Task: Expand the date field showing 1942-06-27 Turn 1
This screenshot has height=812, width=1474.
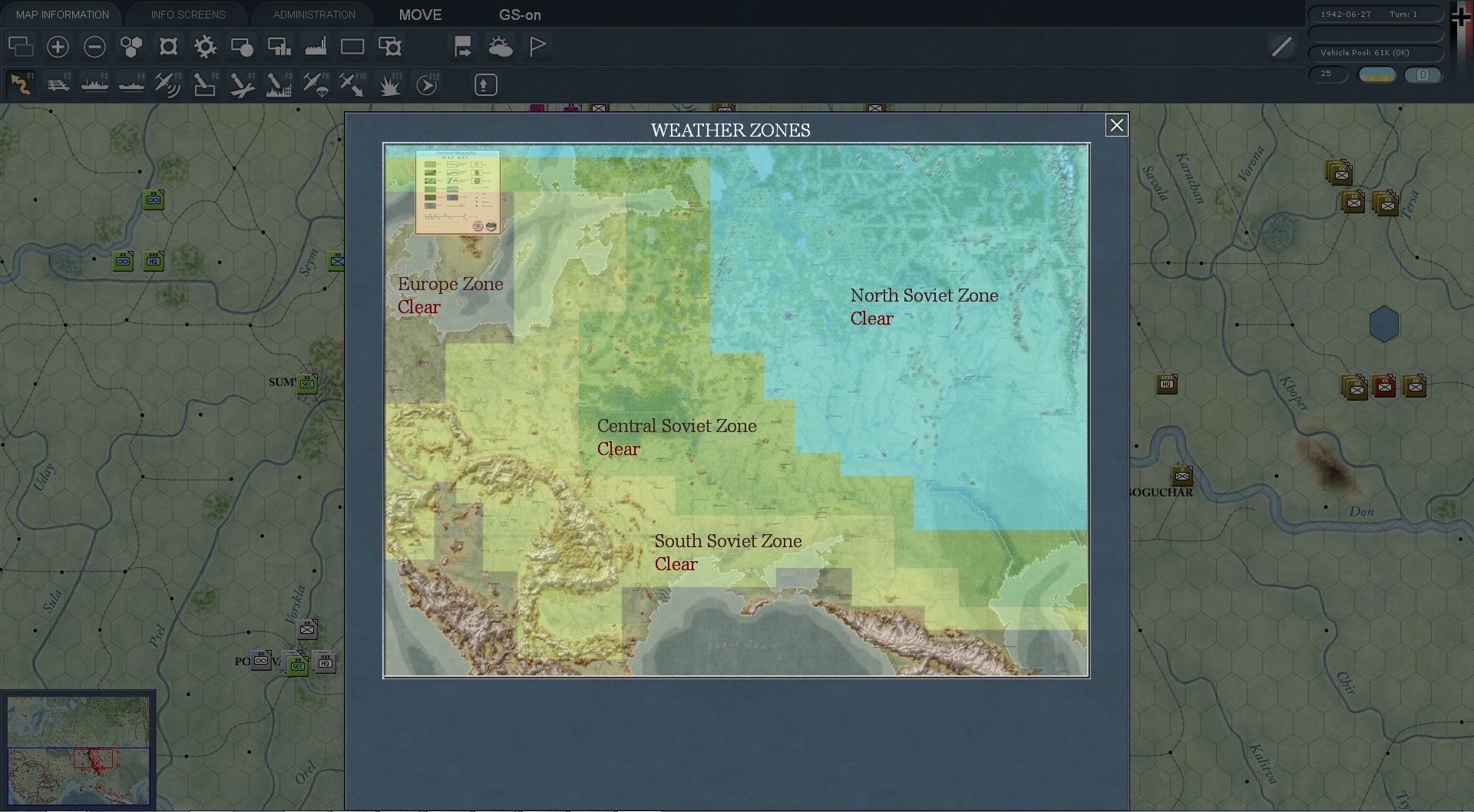Action: (1374, 14)
